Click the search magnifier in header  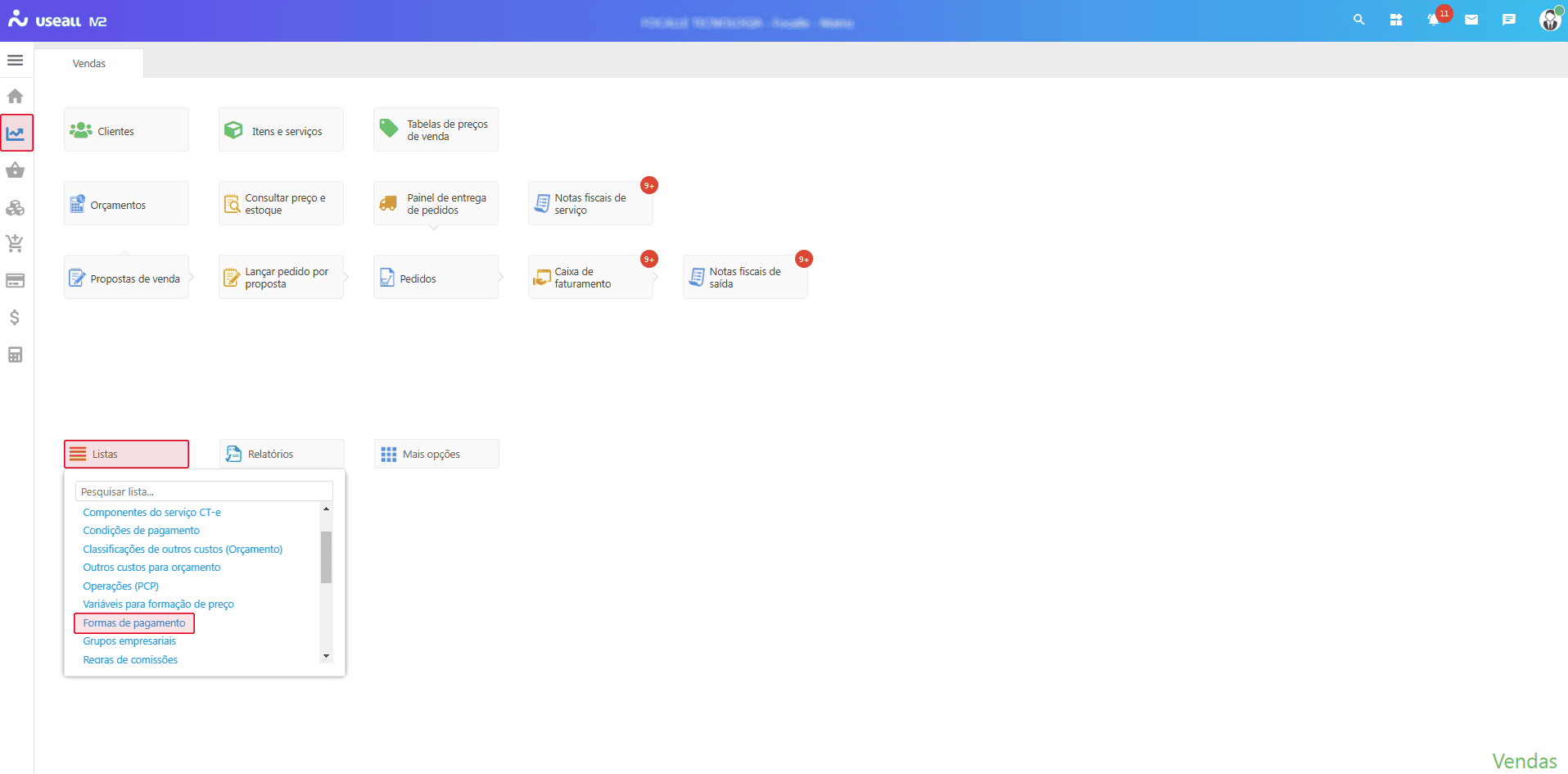1359,20
